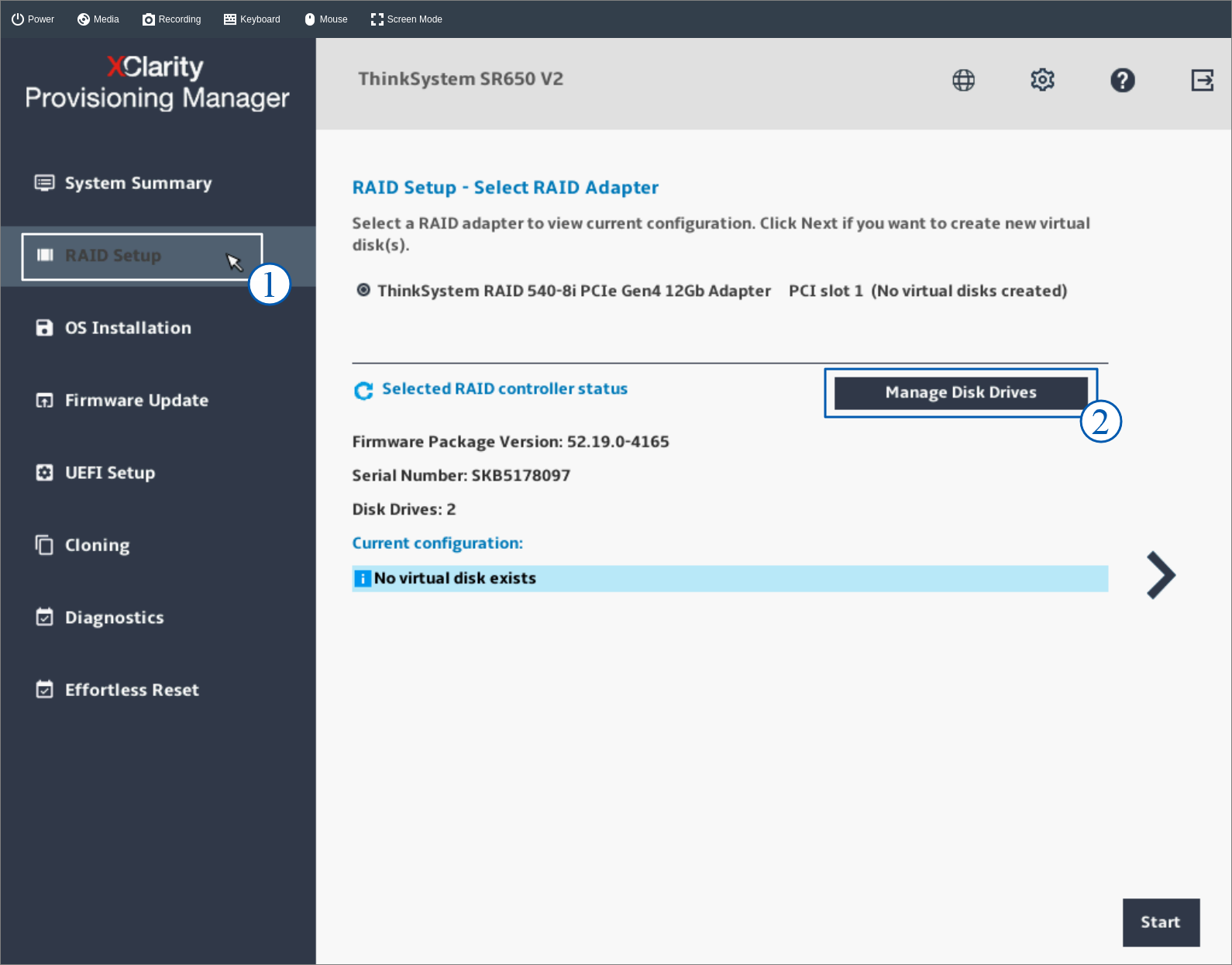Click the System Summary icon
Screen dimensions: 1232x965
[x=44, y=183]
